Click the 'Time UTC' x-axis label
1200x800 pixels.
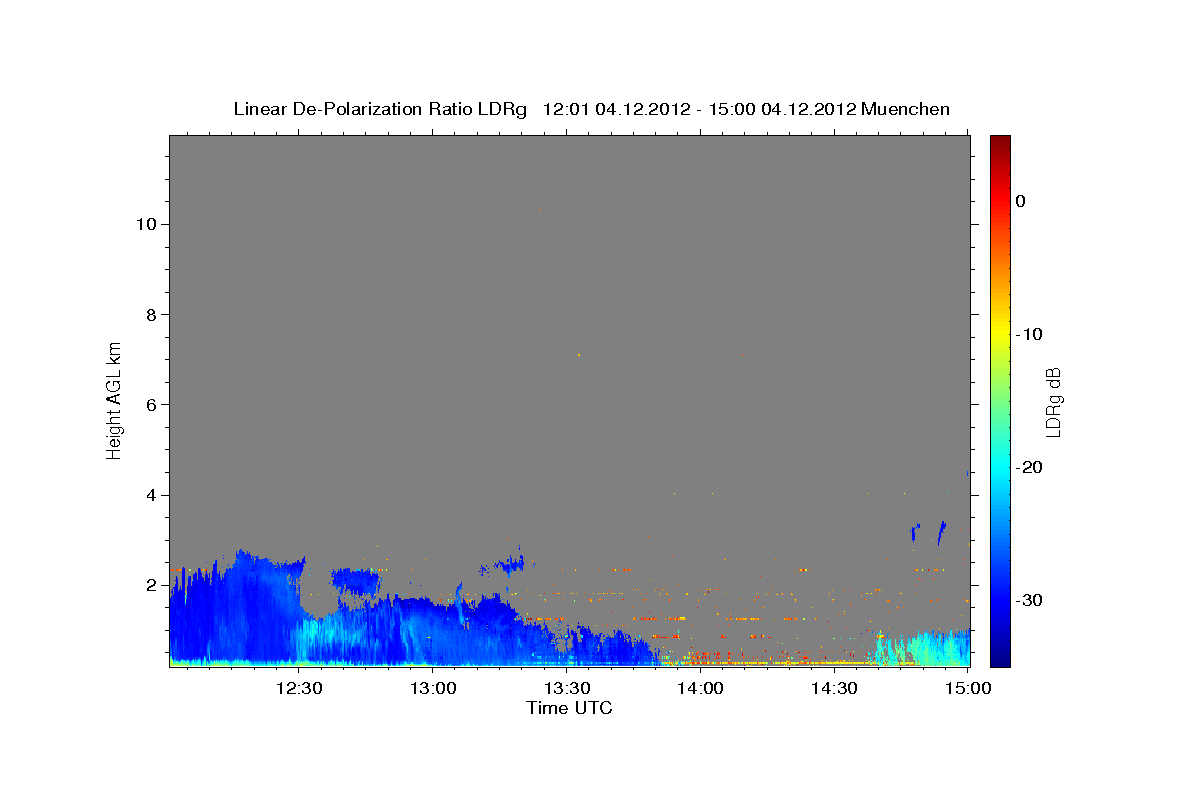click(x=569, y=708)
